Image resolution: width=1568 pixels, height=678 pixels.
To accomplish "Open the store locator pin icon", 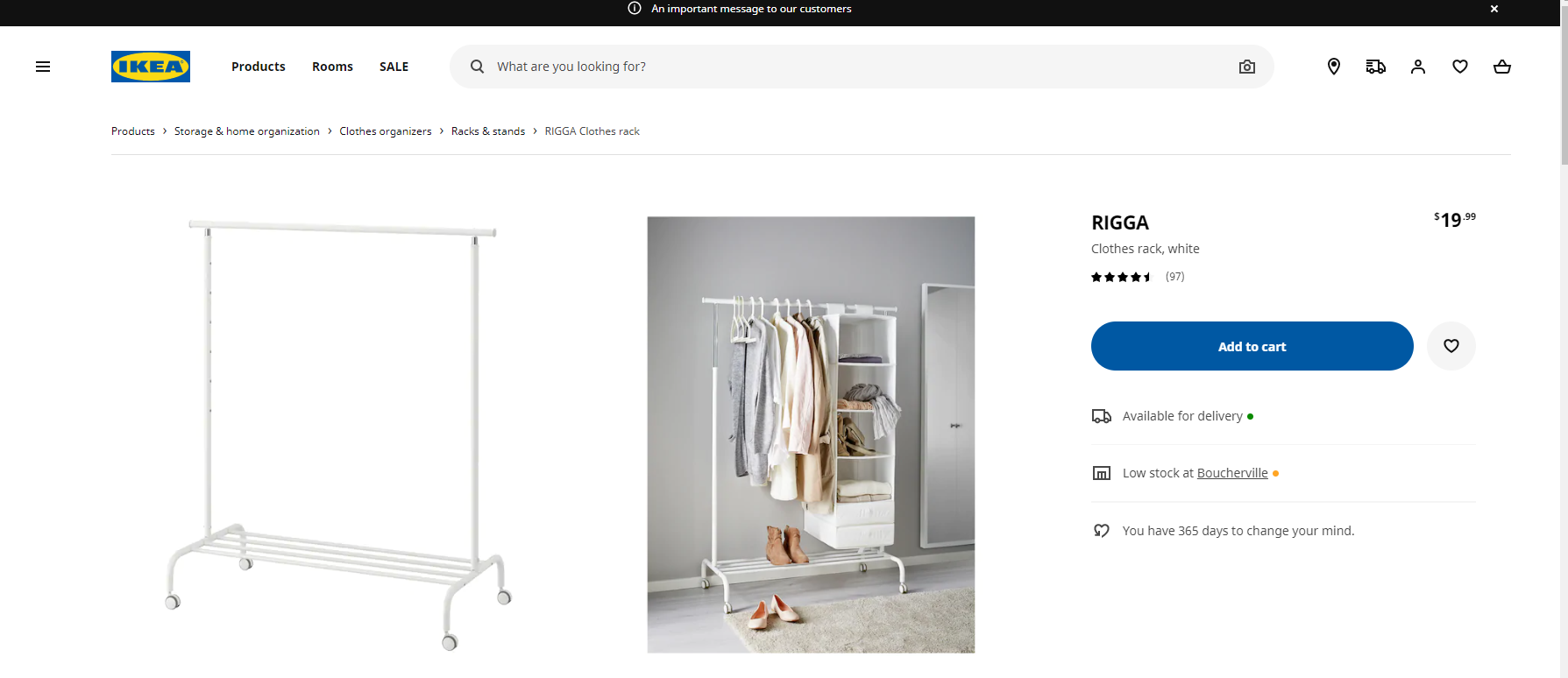I will point(1333,67).
